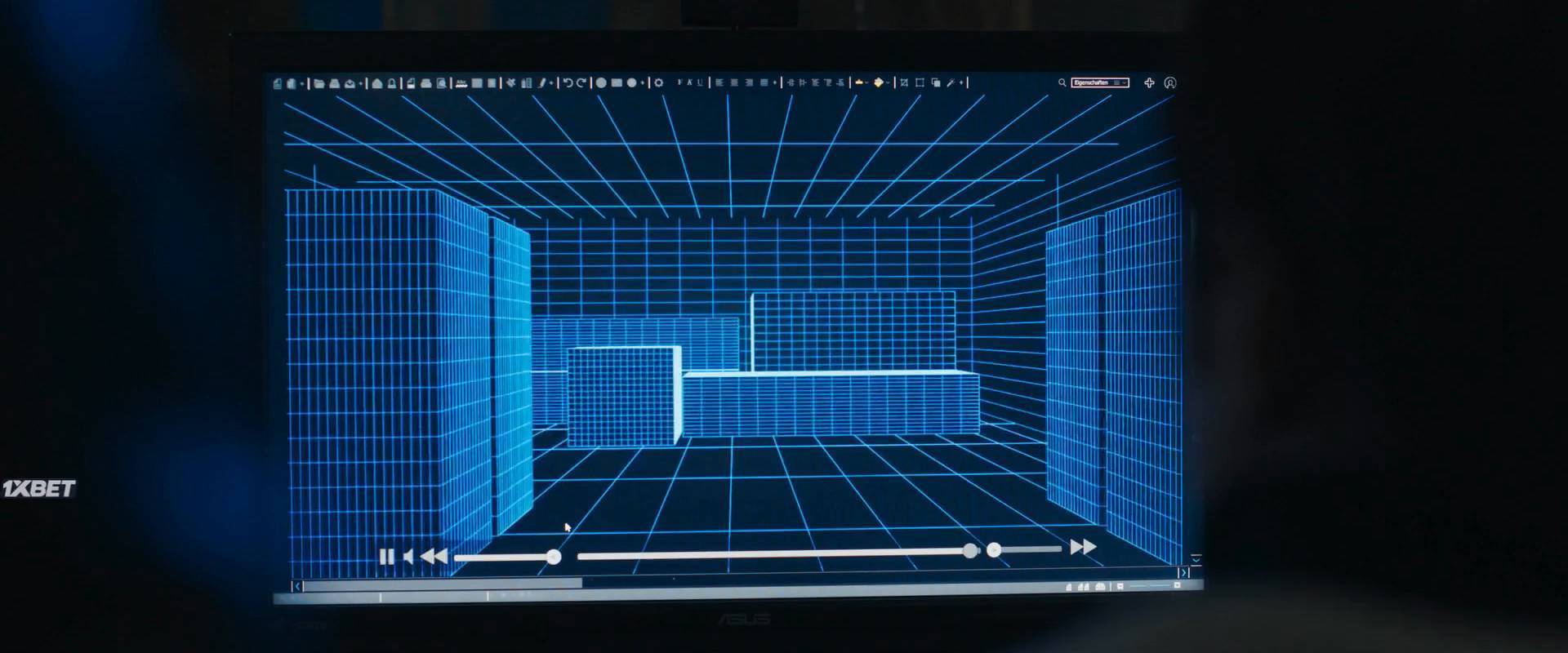Click the short speed slider handle

994,550
